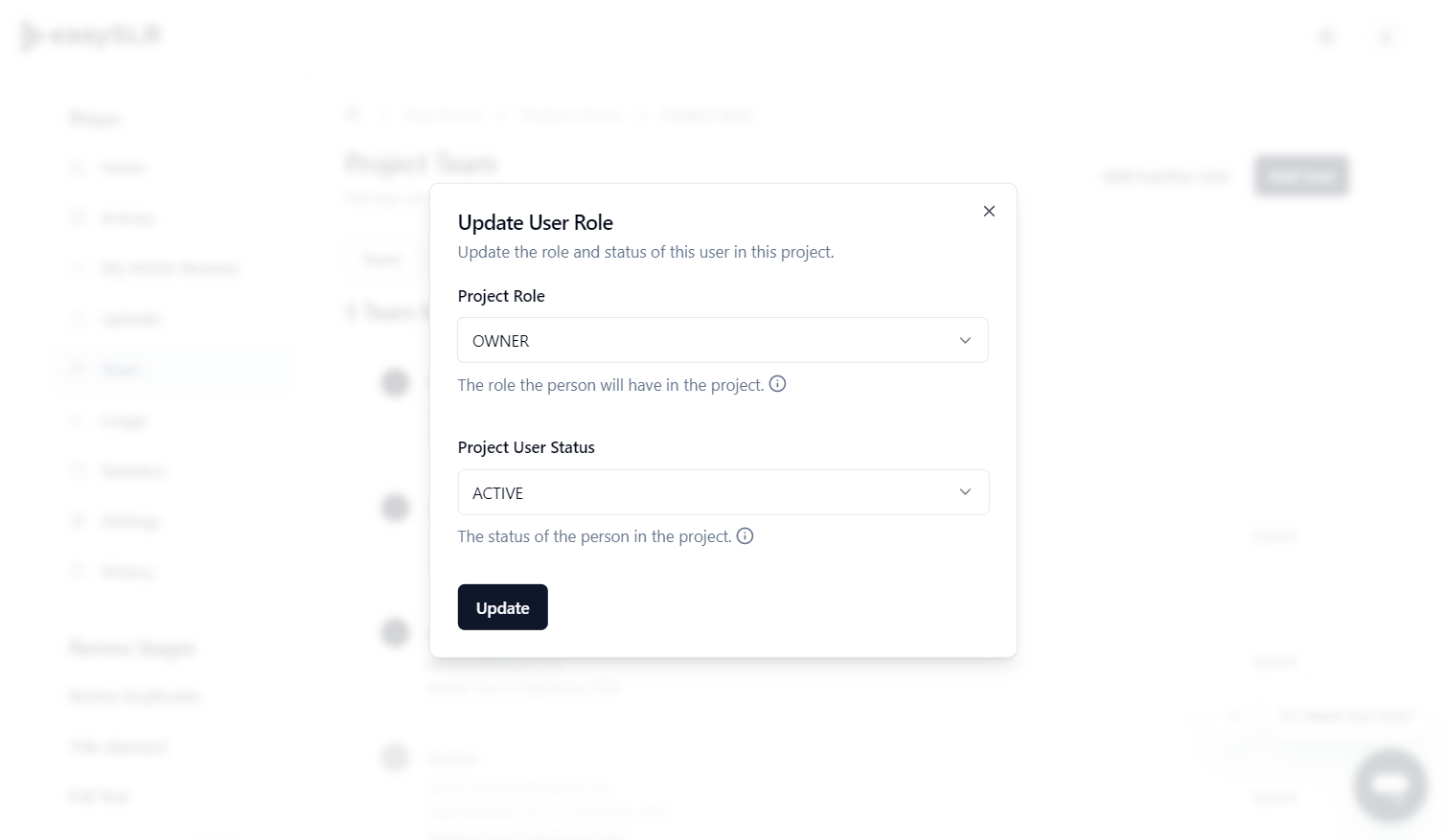Expand the Project User Status dropdown showing ACTIVE
Image resolution: width=1446 pixels, height=840 pixels.
click(723, 492)
